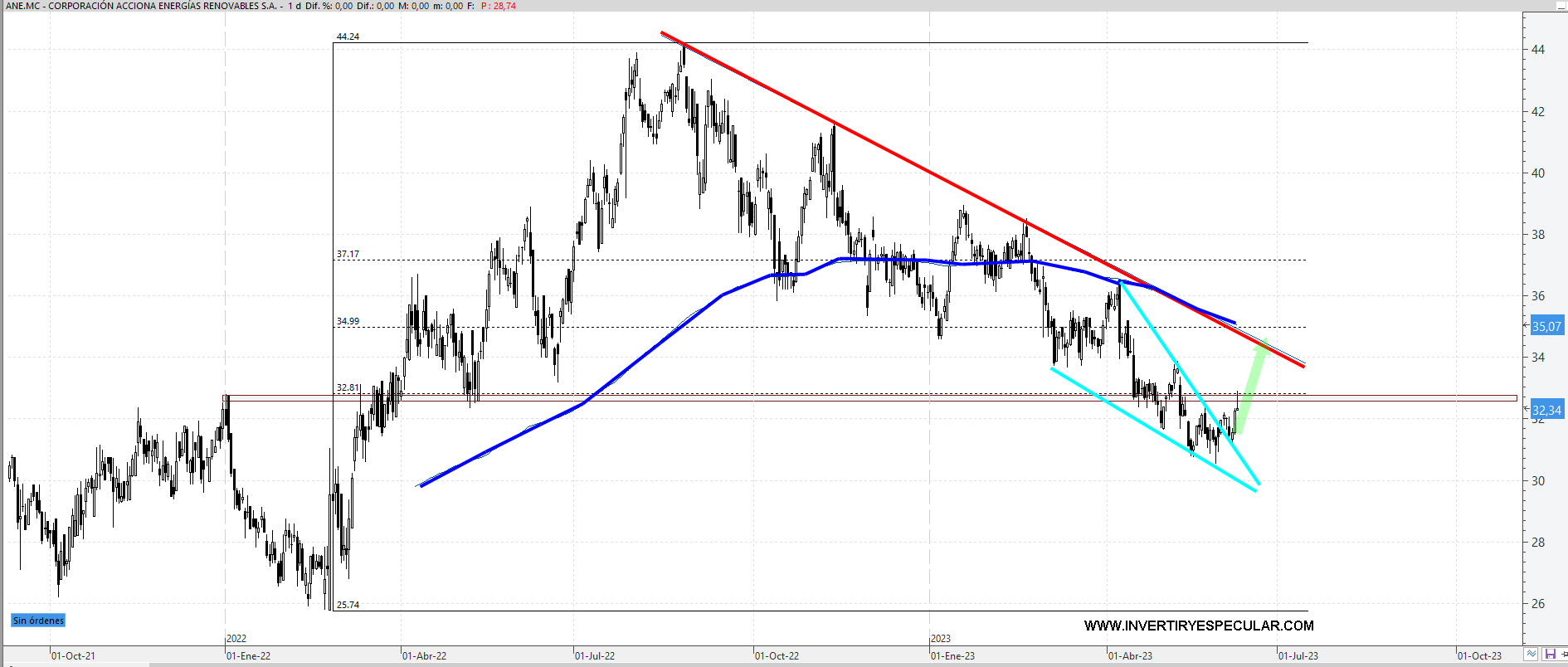This screenshot has height=667, width=1568.
Task: Click the 2023 year marker on axis
Action: click(x=941, y=638)
